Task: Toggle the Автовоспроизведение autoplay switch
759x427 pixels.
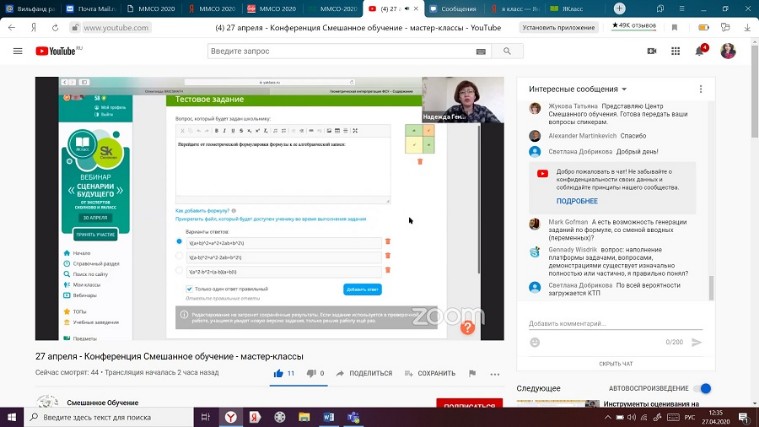Action: point(704,388)
